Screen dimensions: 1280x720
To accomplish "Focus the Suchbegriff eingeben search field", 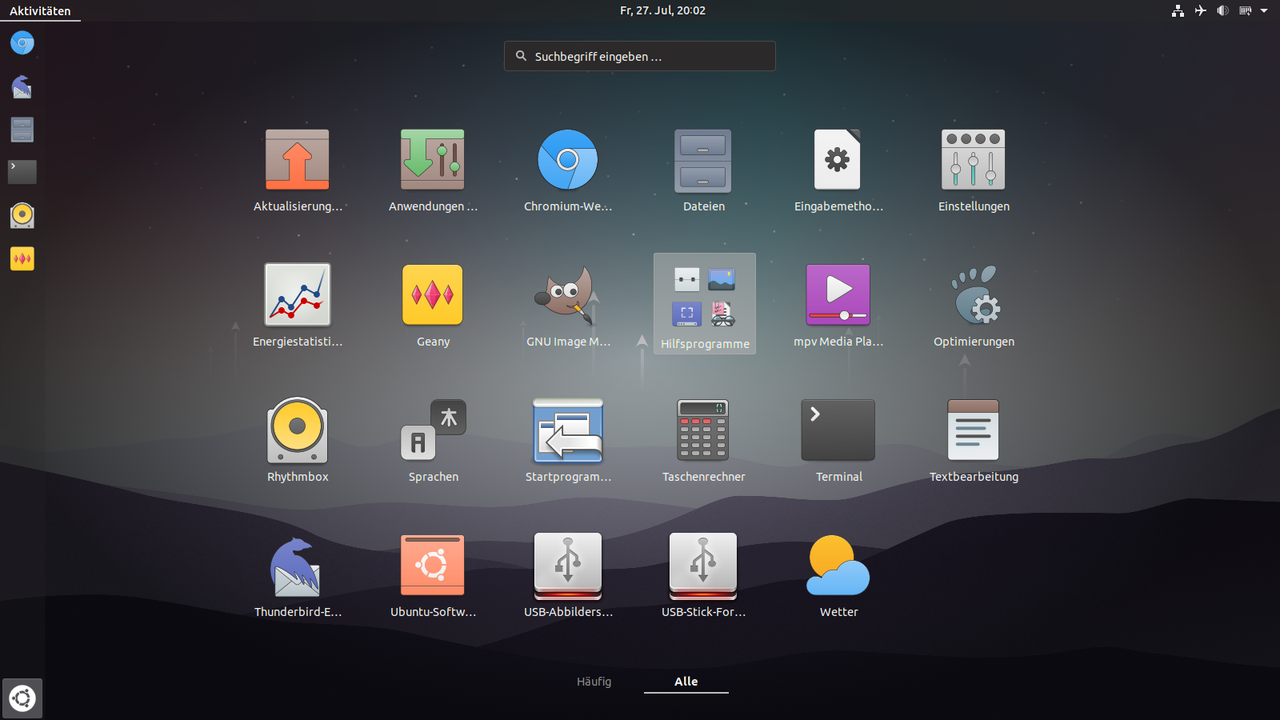I will pos(640,56).
